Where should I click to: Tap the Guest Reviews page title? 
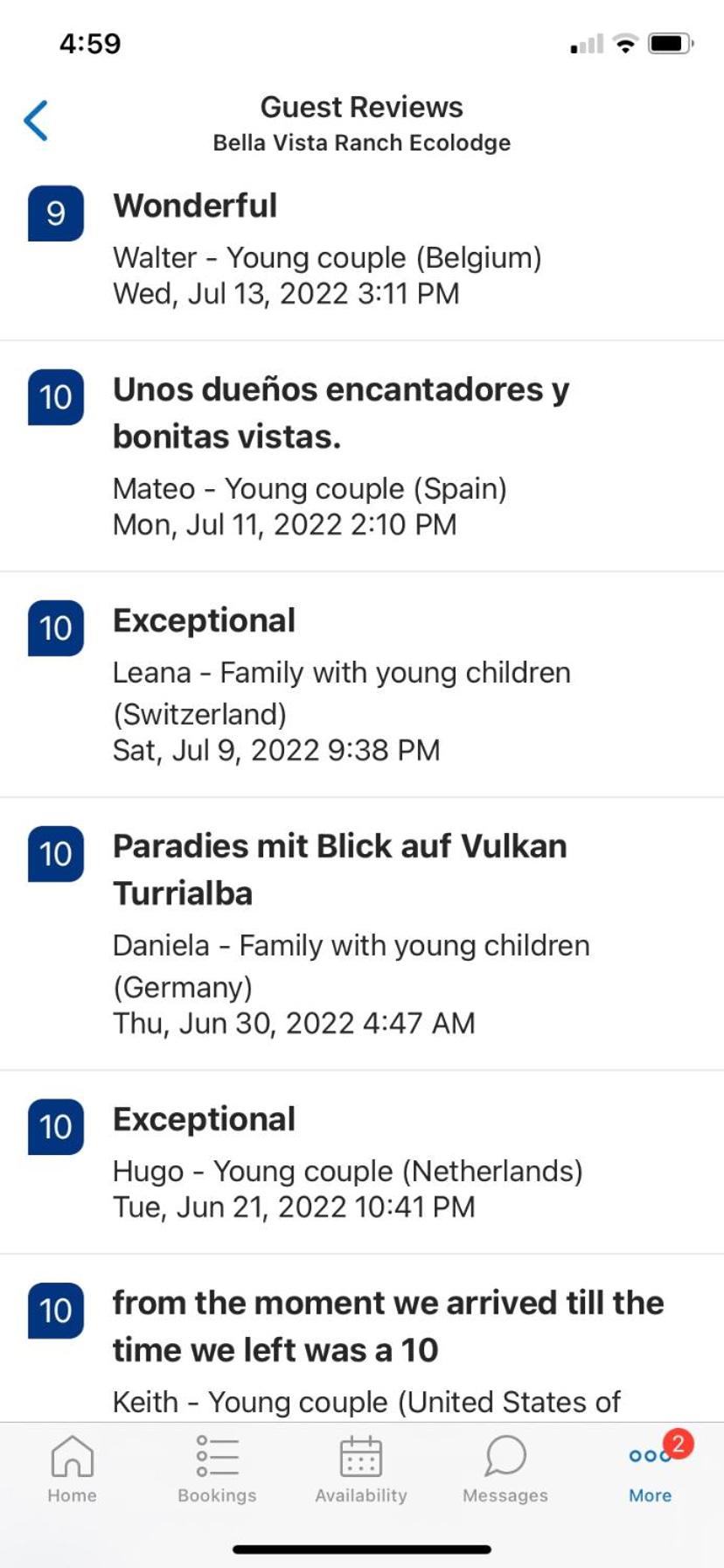point(362,107)
